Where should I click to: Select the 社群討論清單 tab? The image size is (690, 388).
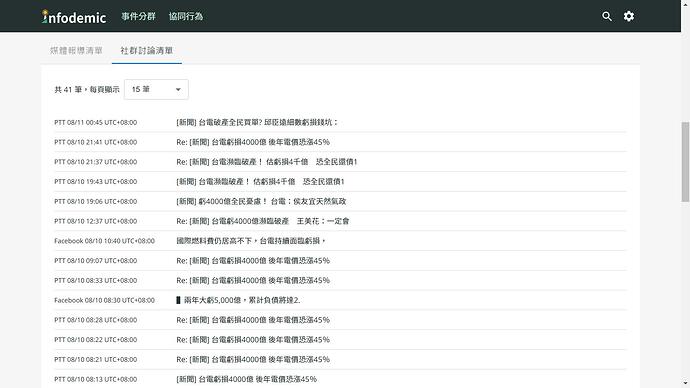[147, 51]
